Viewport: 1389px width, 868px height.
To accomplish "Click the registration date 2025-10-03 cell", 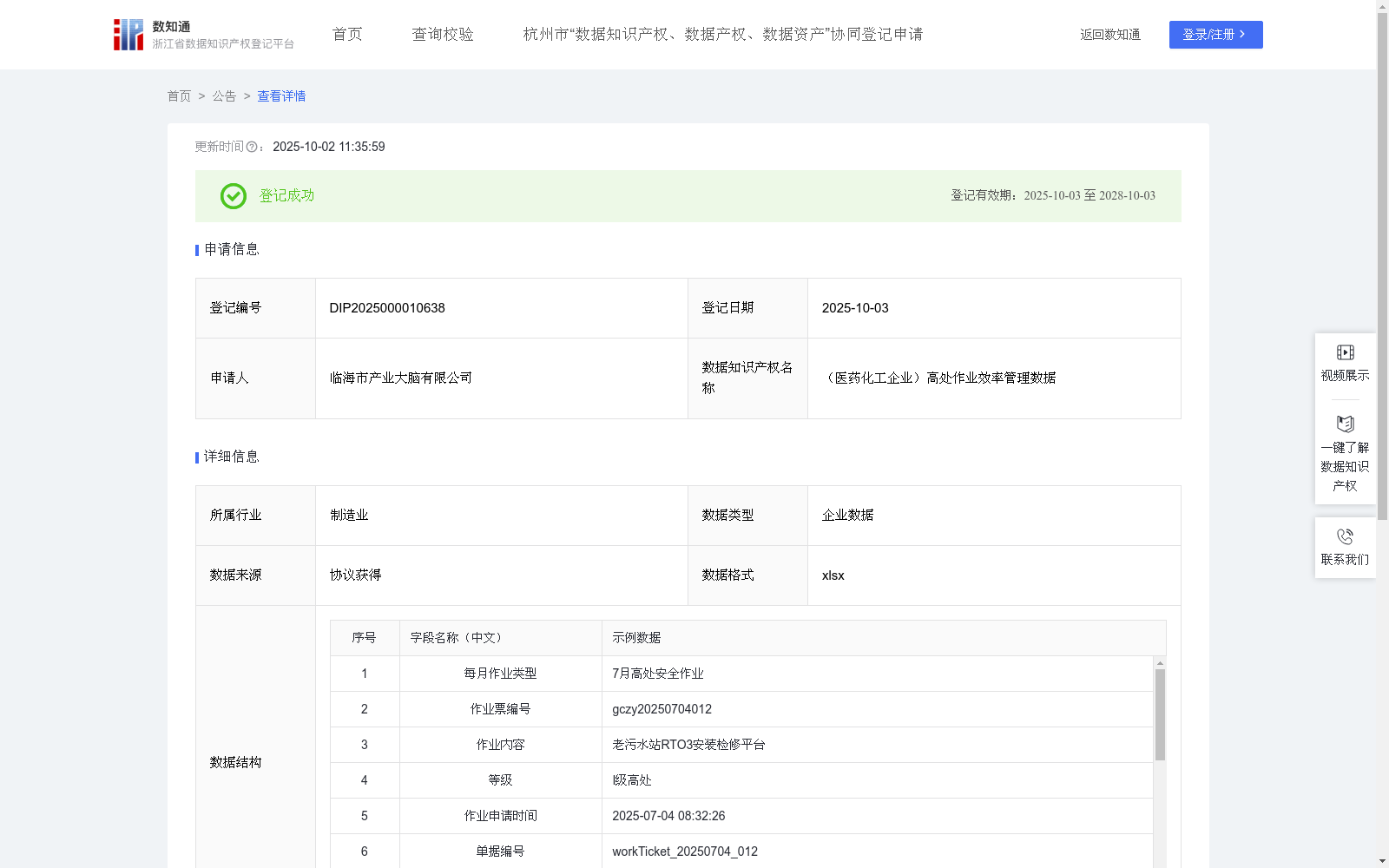I will (994, 308).
